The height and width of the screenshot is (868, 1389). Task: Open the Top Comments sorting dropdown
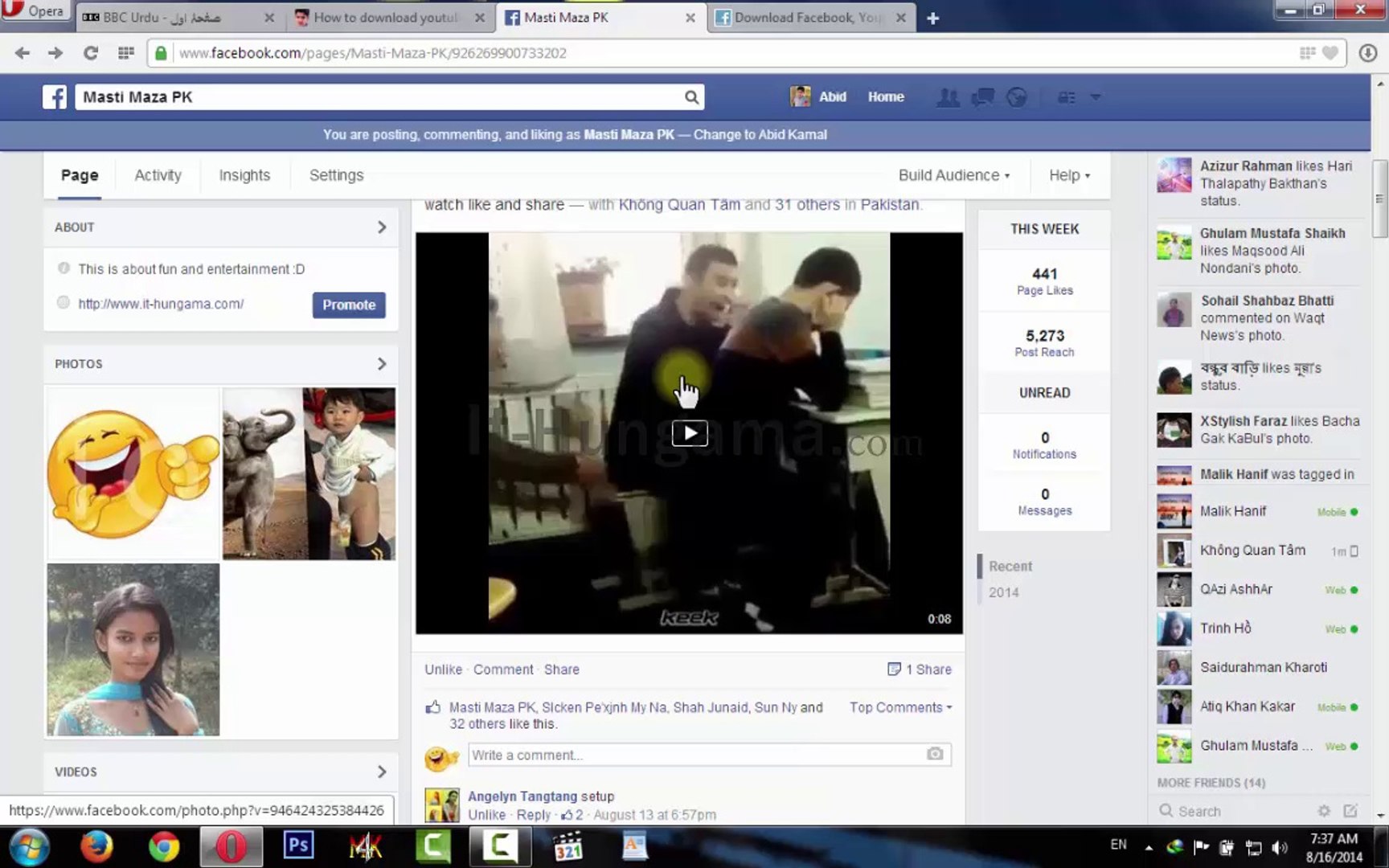pos(899,707)
